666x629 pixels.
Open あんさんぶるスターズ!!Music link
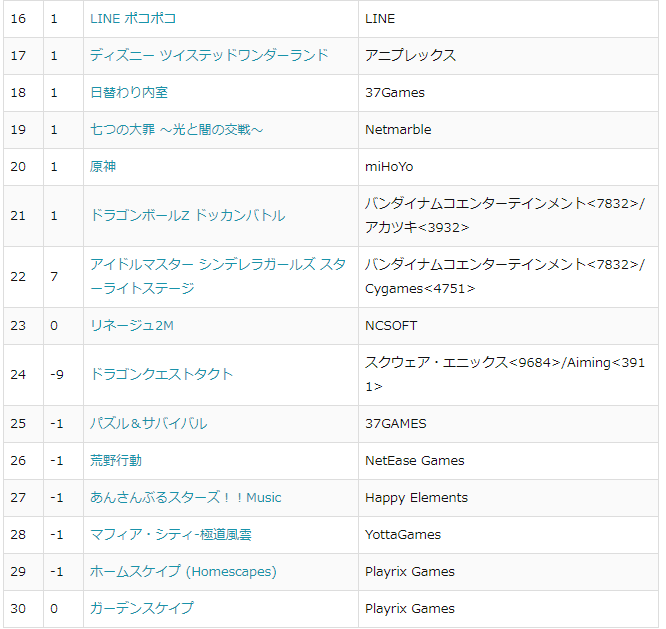(186, 498)
